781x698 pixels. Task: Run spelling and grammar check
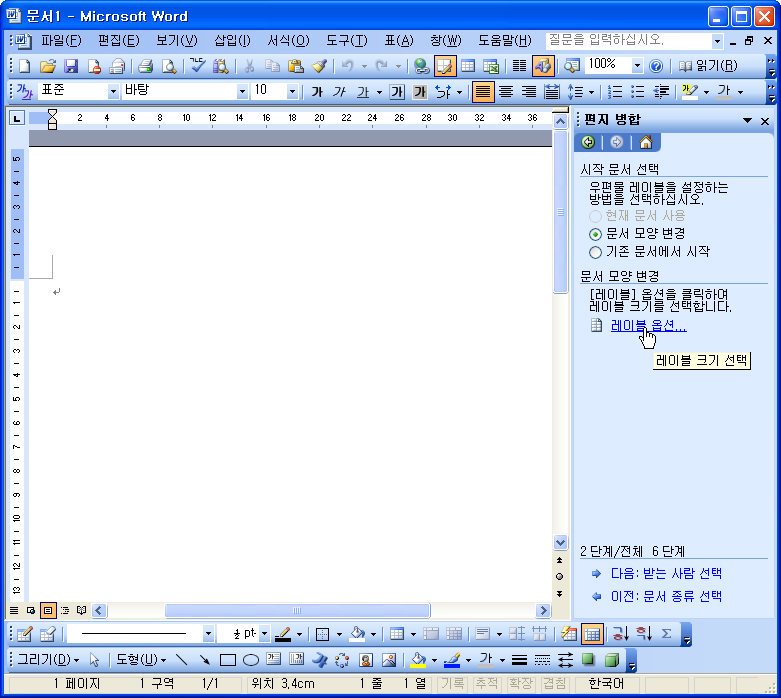[x=197, y=66]
